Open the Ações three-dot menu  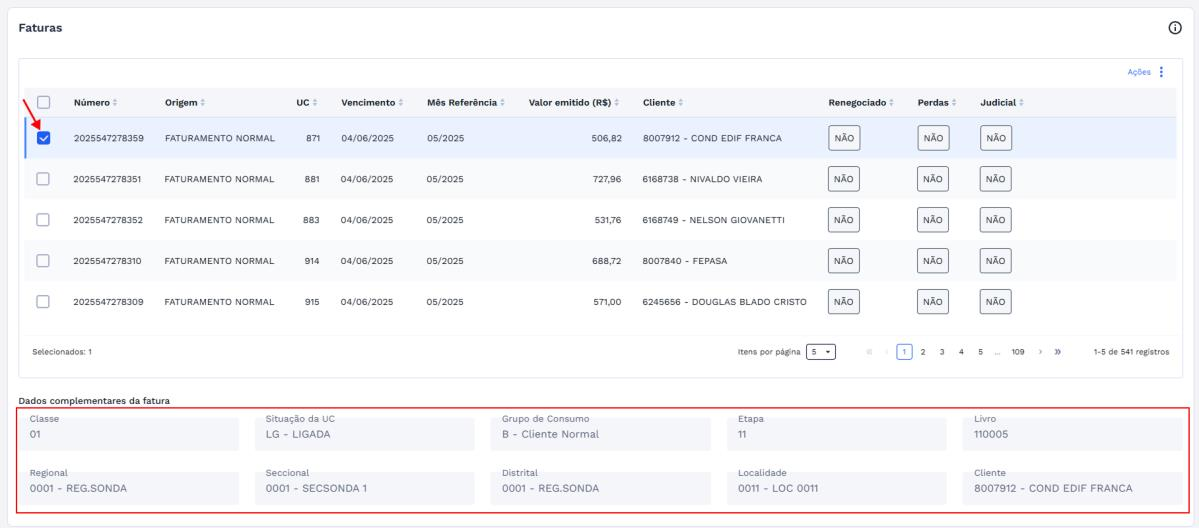(1161, 72)
